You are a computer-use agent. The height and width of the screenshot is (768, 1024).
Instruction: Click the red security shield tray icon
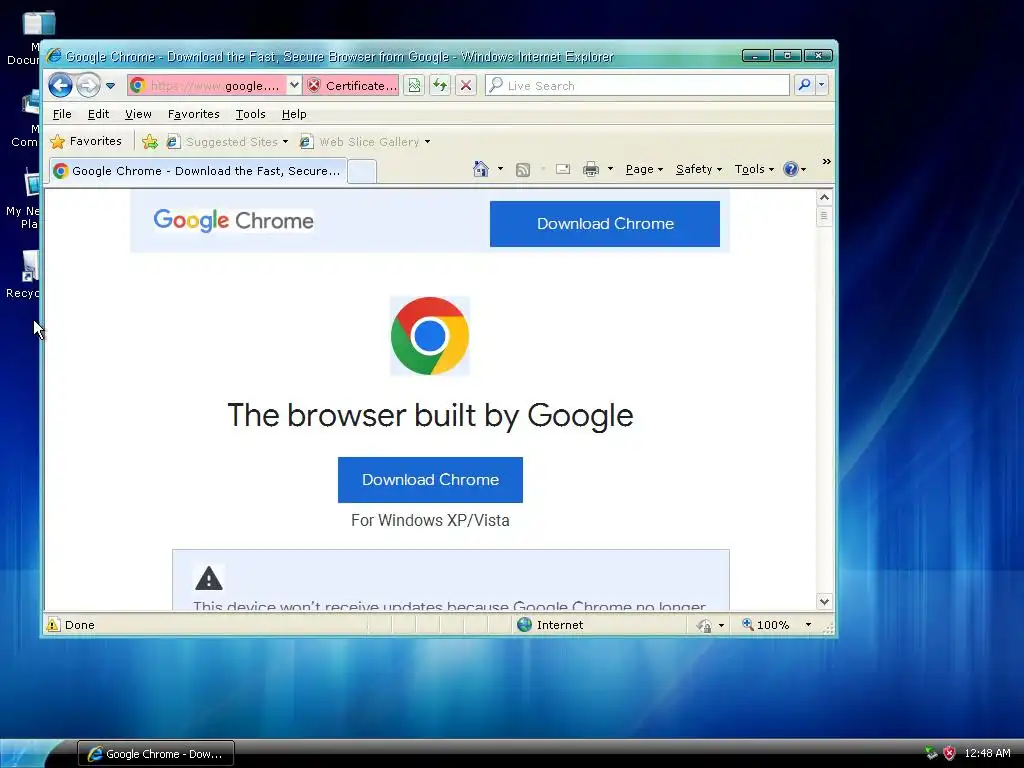pos(950,753)
